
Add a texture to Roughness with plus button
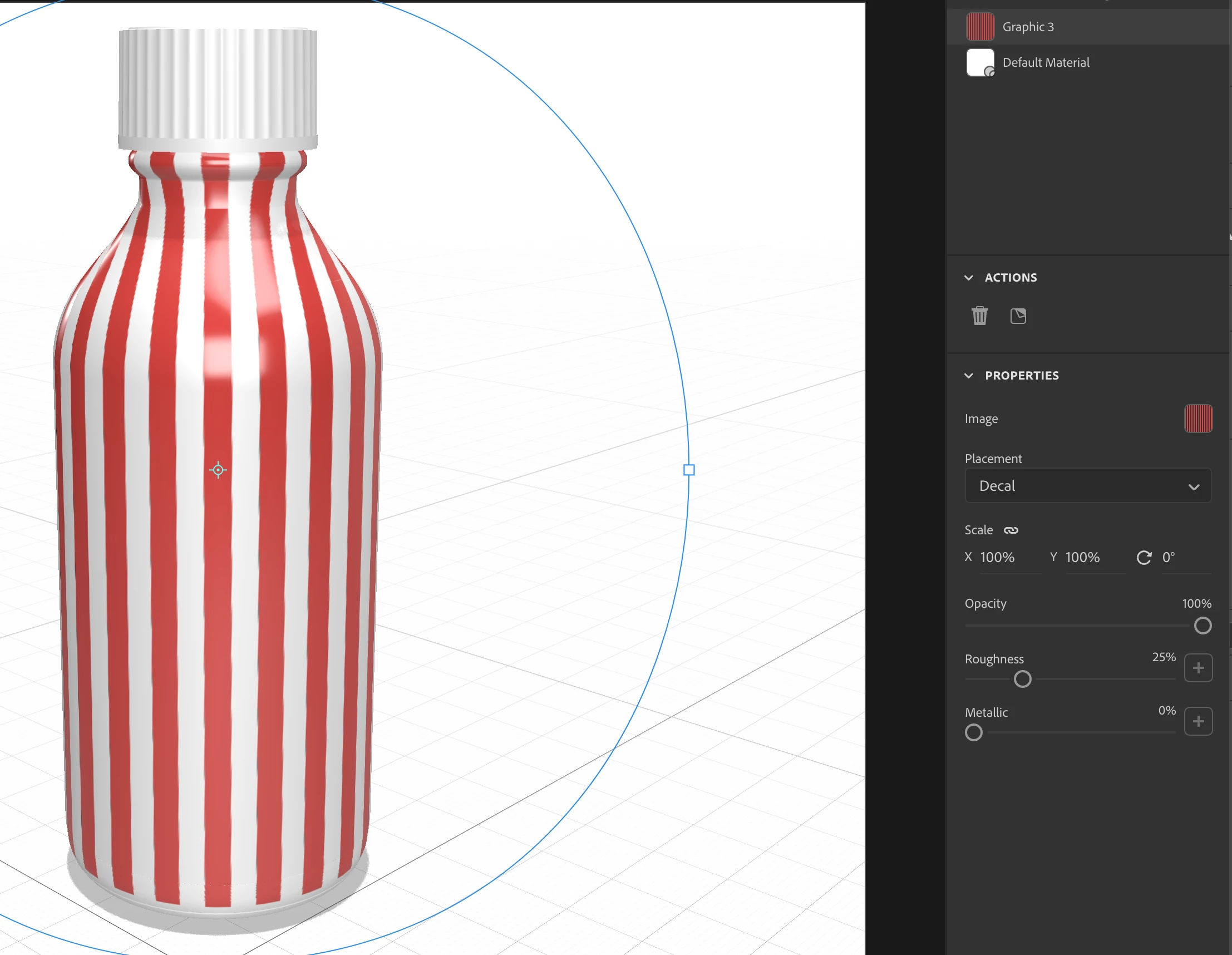coord(1198,668)
